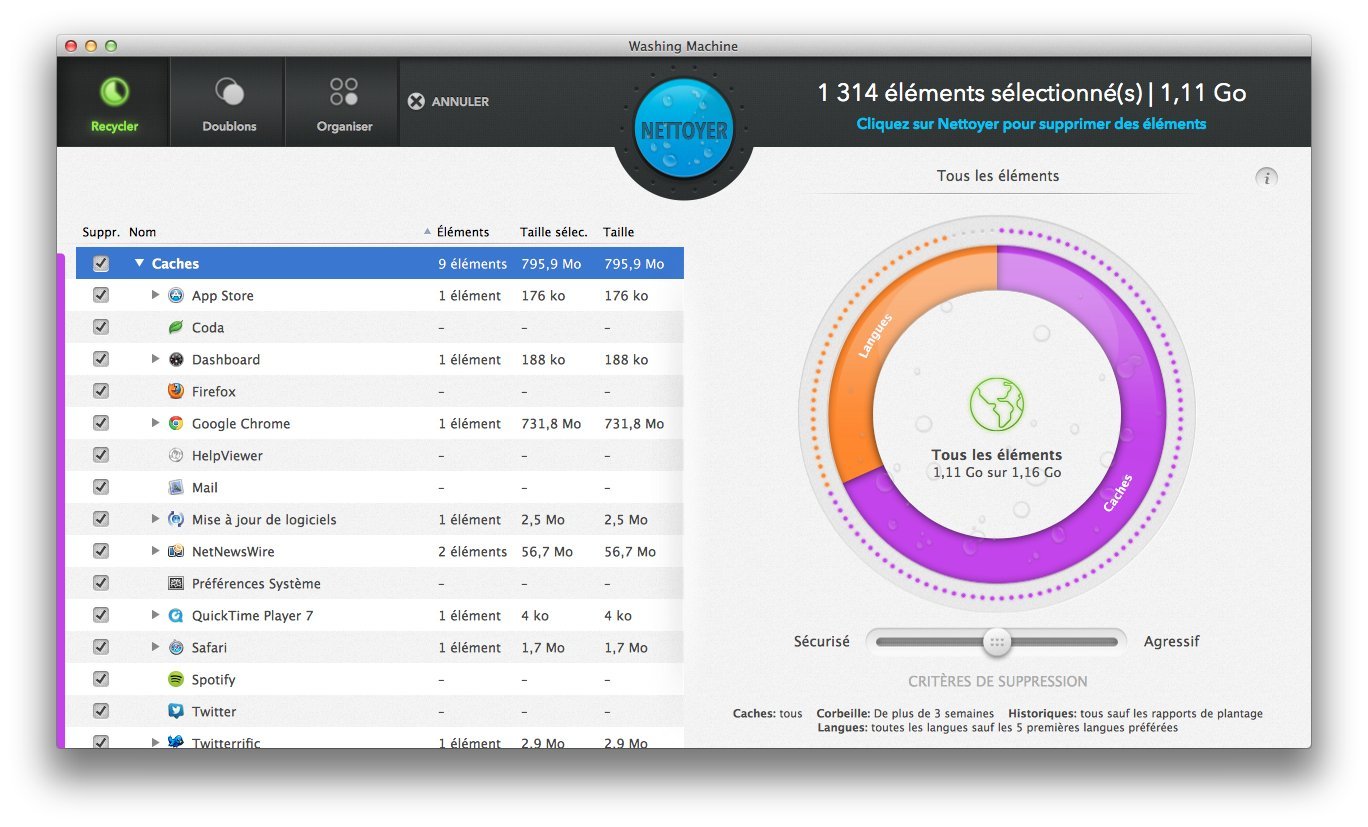Toggle the Firefox checkbox
The image size is (1368, 827).
(x=100, y=391)
